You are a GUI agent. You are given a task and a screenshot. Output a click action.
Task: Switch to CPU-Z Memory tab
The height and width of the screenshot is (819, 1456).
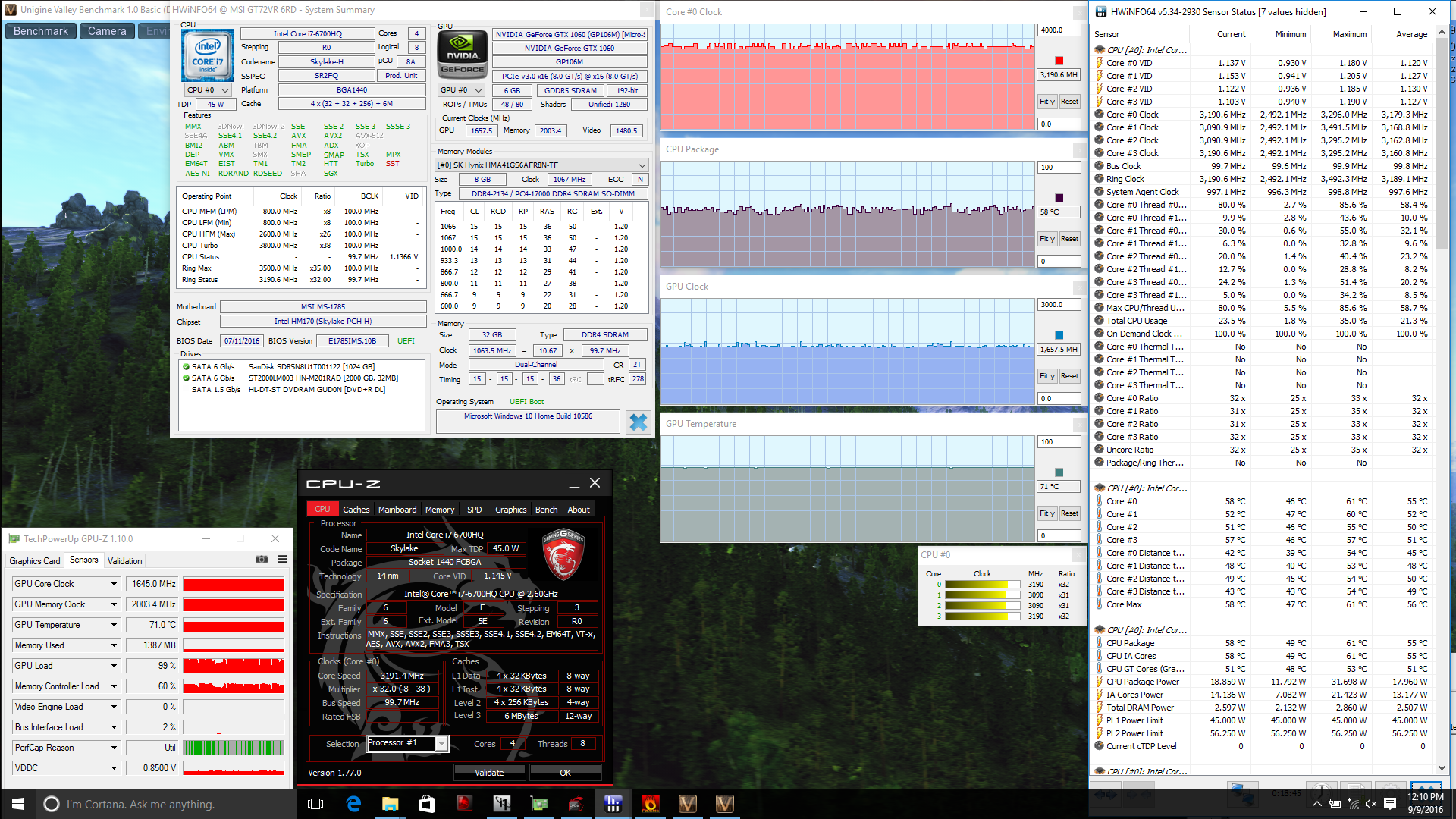440,510
